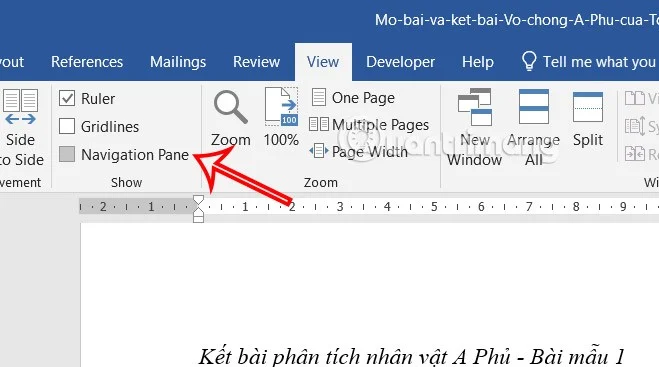
Task: Uncheck the Ruler checkbox
Action: click(67, 98)
